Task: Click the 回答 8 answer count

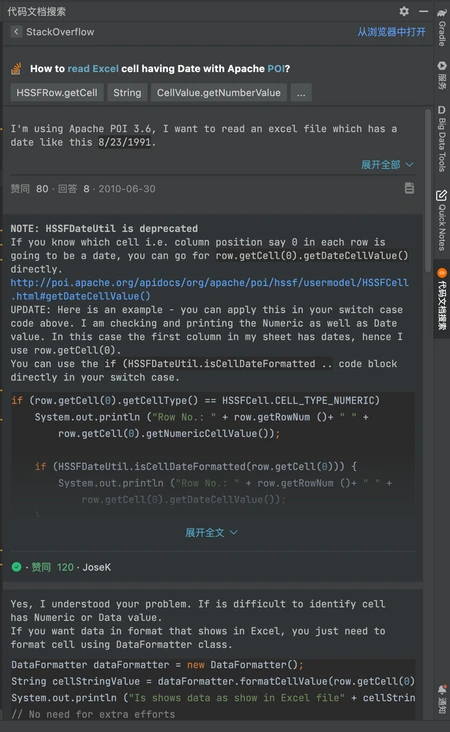Action: [x=74, y=189]
